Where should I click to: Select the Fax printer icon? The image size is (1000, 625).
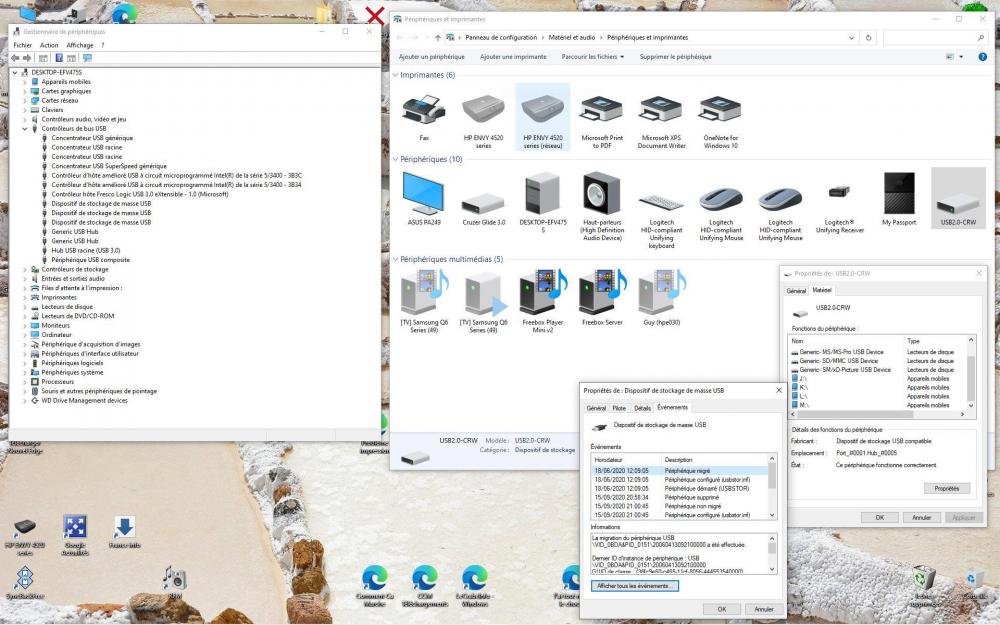[x=424, y=110]
